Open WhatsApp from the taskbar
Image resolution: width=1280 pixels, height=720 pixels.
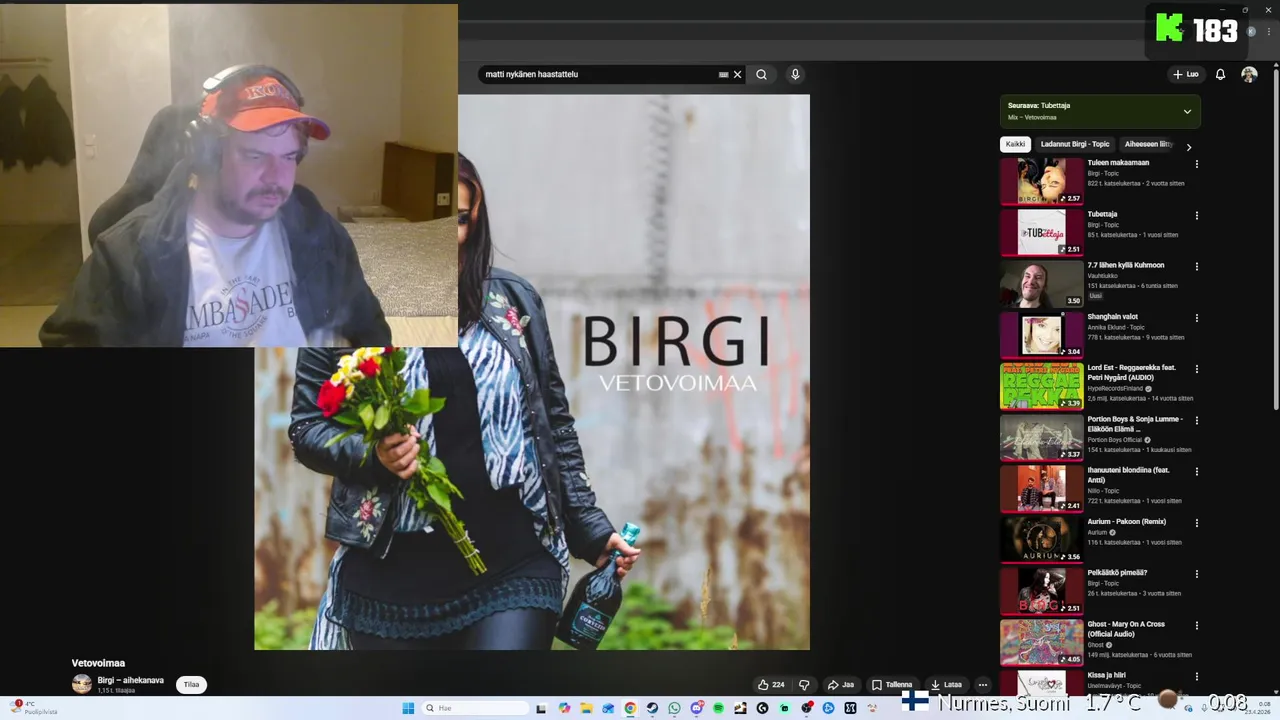[674, 708]
